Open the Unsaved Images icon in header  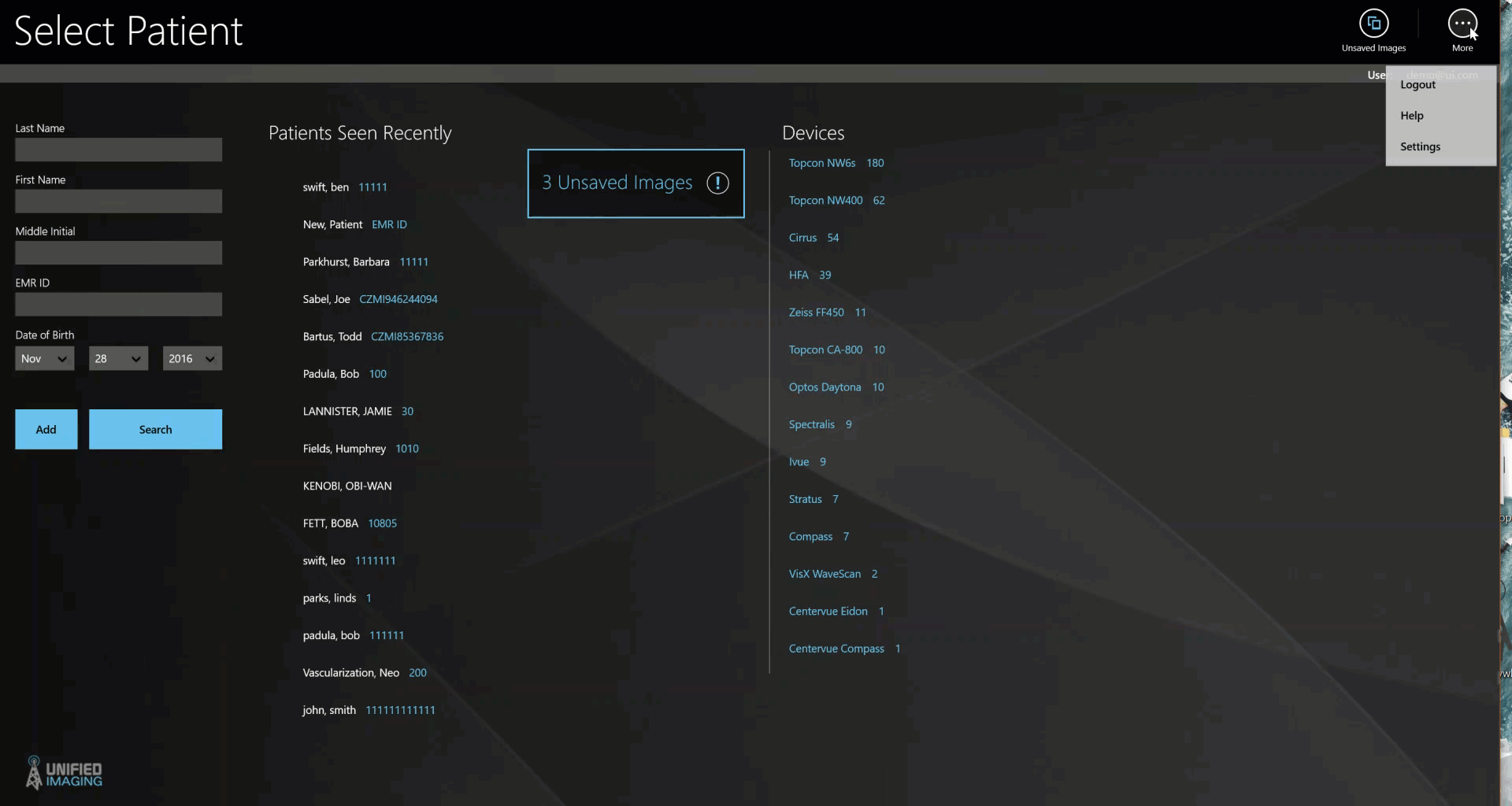[x=1373, y=24]
